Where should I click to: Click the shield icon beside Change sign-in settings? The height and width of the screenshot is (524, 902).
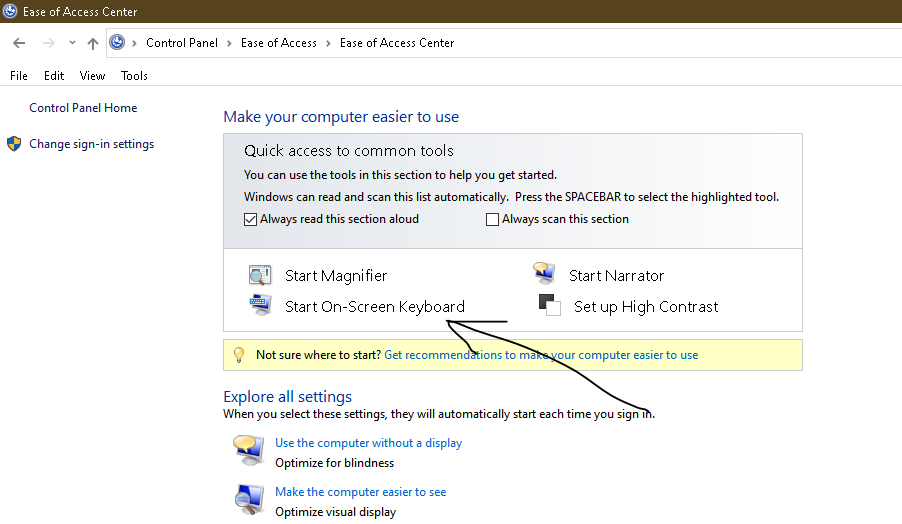tap(14, 144)
